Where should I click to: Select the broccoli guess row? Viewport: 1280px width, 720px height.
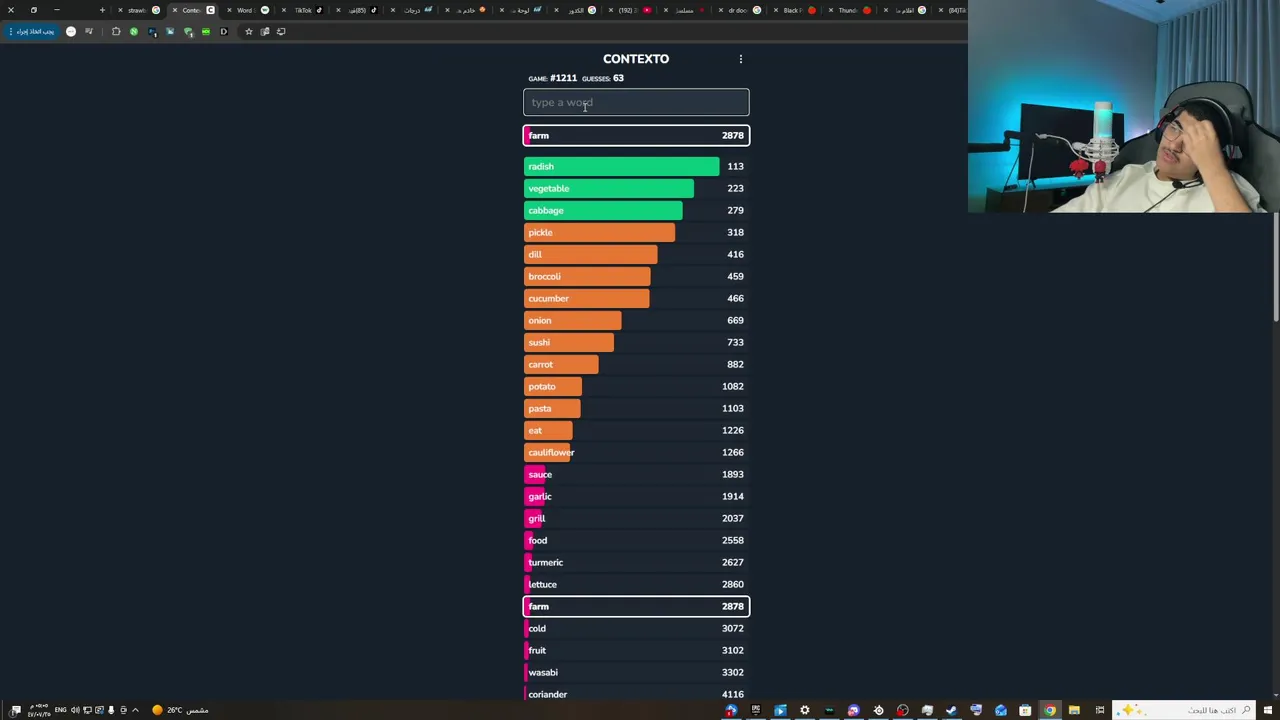pyautogui.click(x=636, y=276)
